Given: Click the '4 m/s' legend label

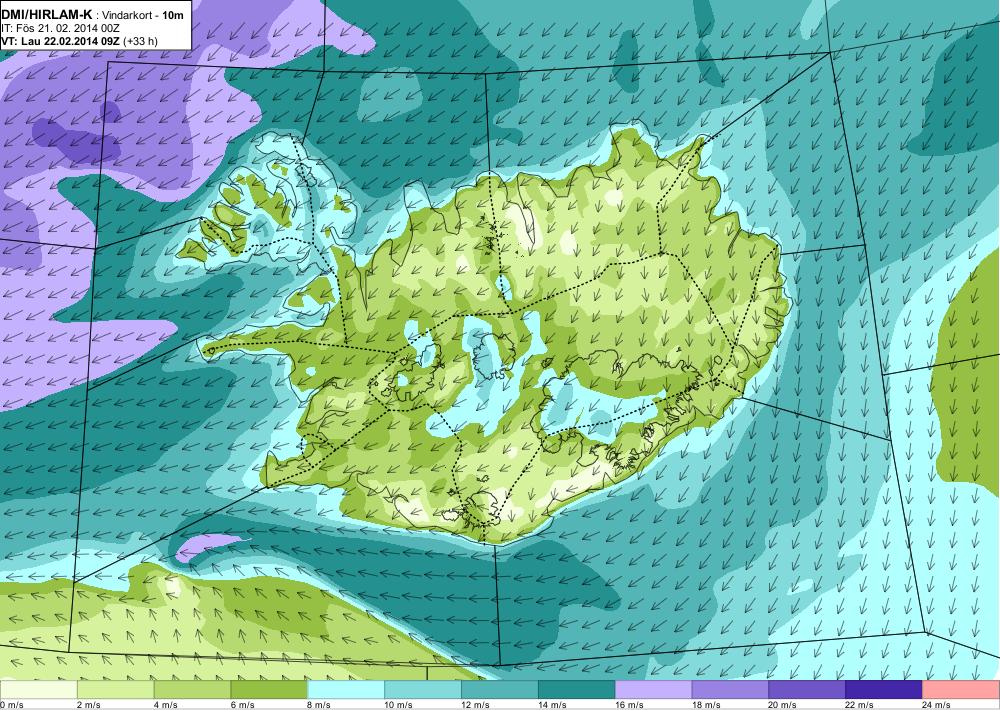Looking at the screenshot, I should pyautogui.click(x=166, y=705).
